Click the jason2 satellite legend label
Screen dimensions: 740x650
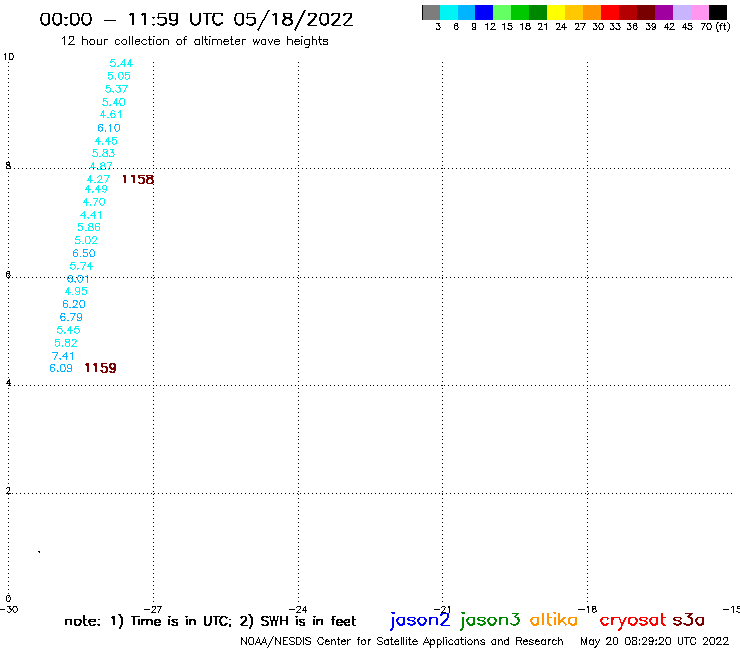pyautogui.click(x=420, y=621)
